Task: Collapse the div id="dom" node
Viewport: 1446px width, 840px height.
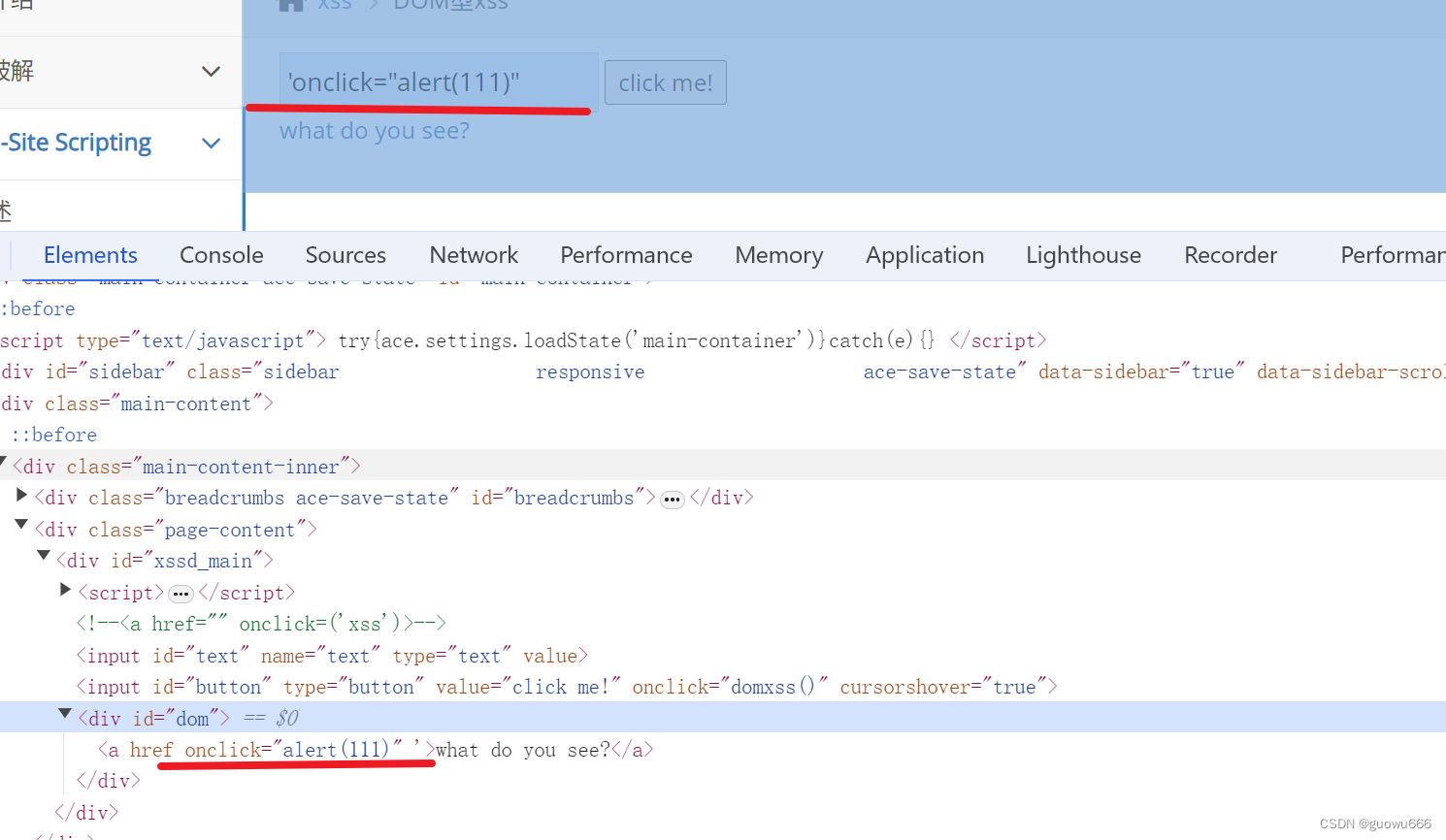Action: 65,714
